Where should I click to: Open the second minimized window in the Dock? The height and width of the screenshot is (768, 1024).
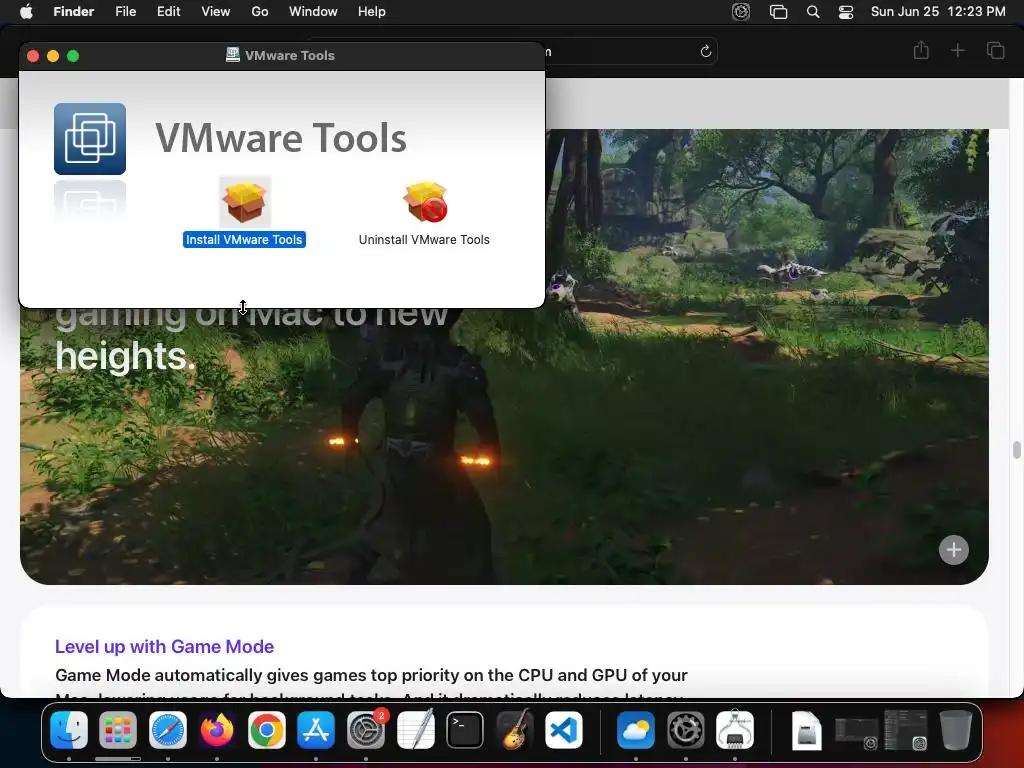[906, 729]
